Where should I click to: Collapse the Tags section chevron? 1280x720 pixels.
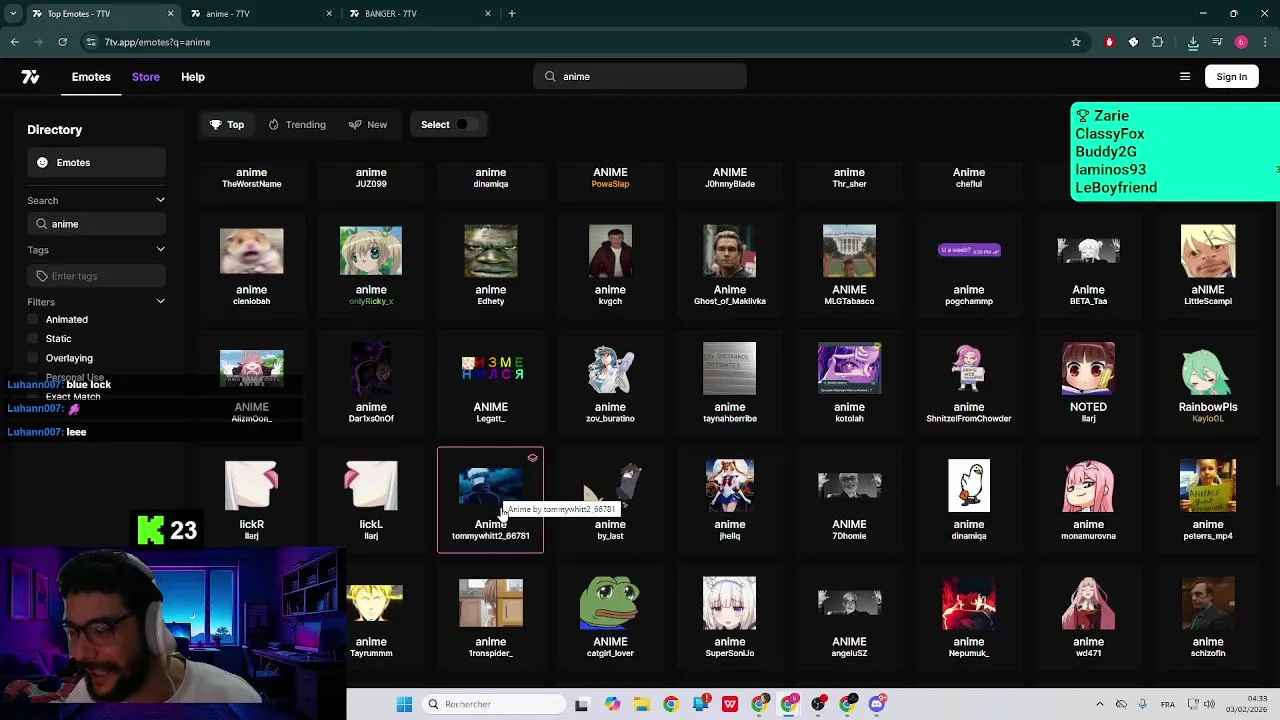point(160,249)
